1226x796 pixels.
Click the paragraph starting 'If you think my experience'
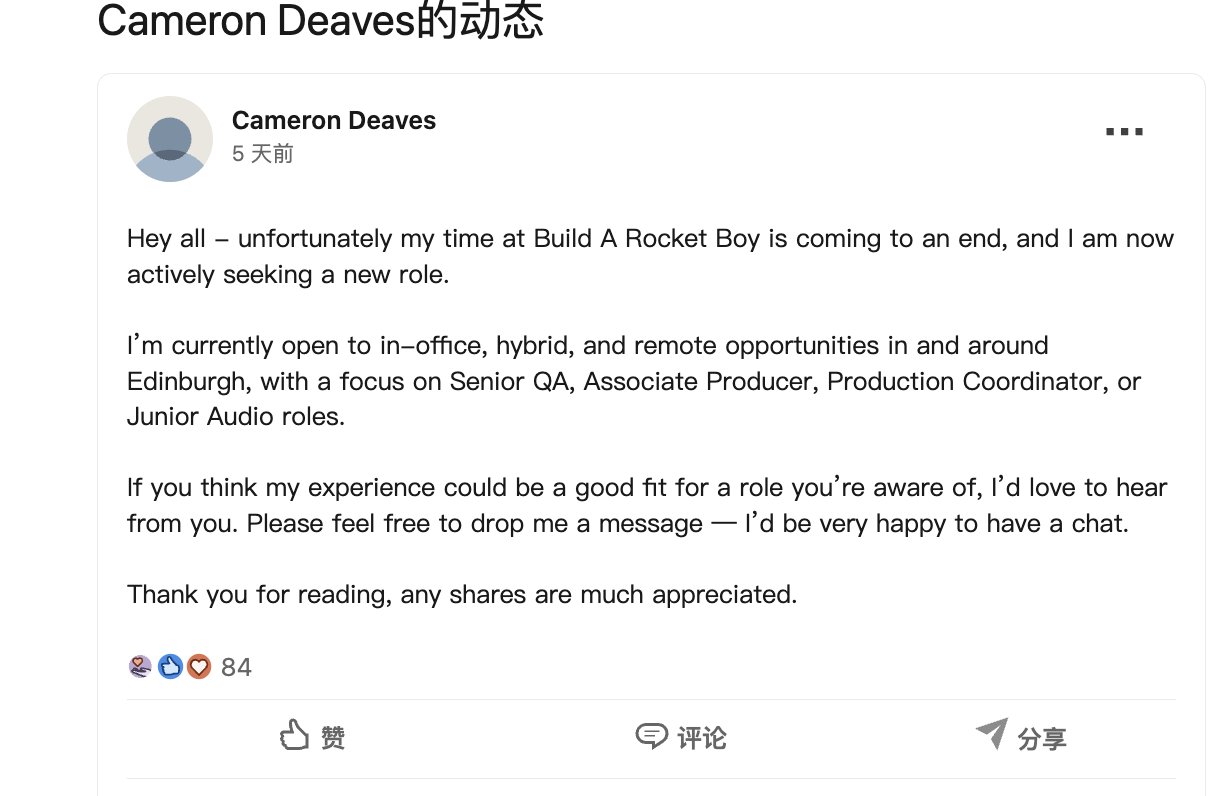647,506
